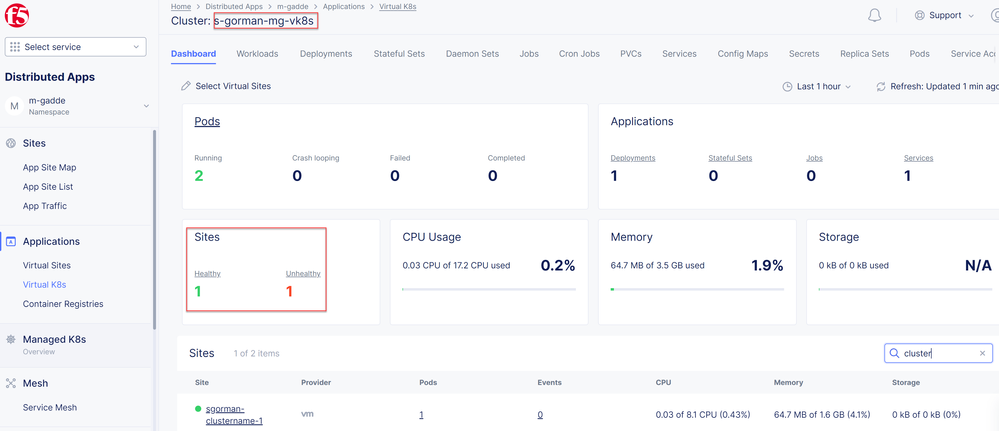Click the F5 logo icon
This screenshot has height=431, width=999.
point(19,14)
